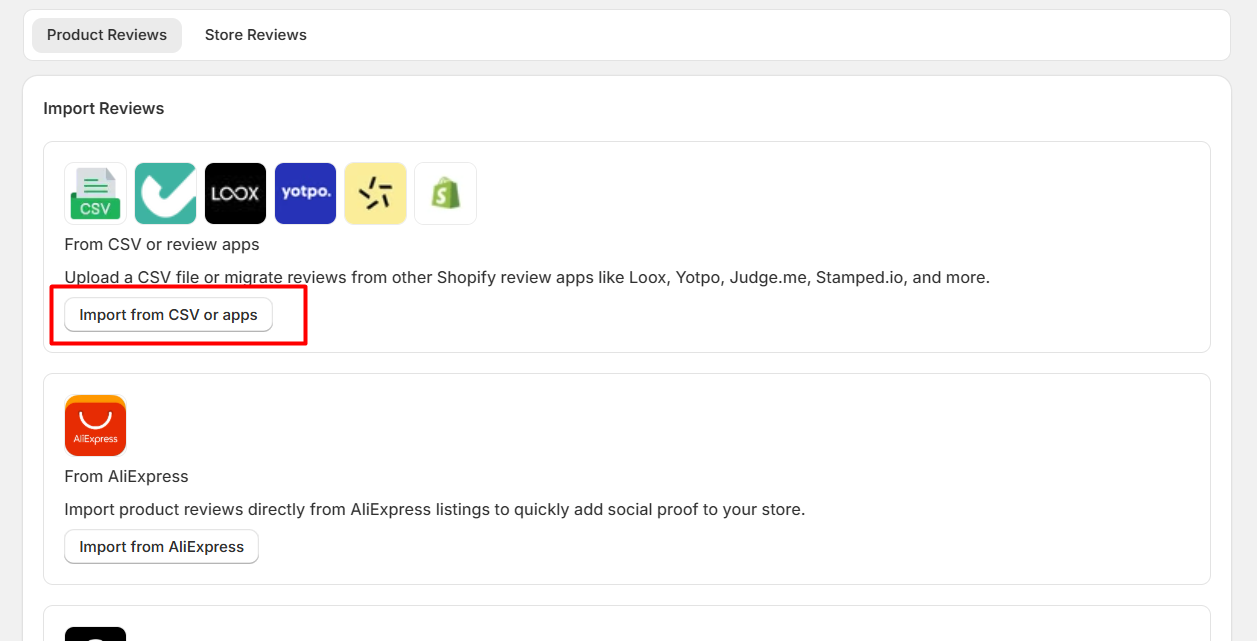Click the partially visible black app icon
The height and width of the screenshot is (641, 1257).
(95, 633)
